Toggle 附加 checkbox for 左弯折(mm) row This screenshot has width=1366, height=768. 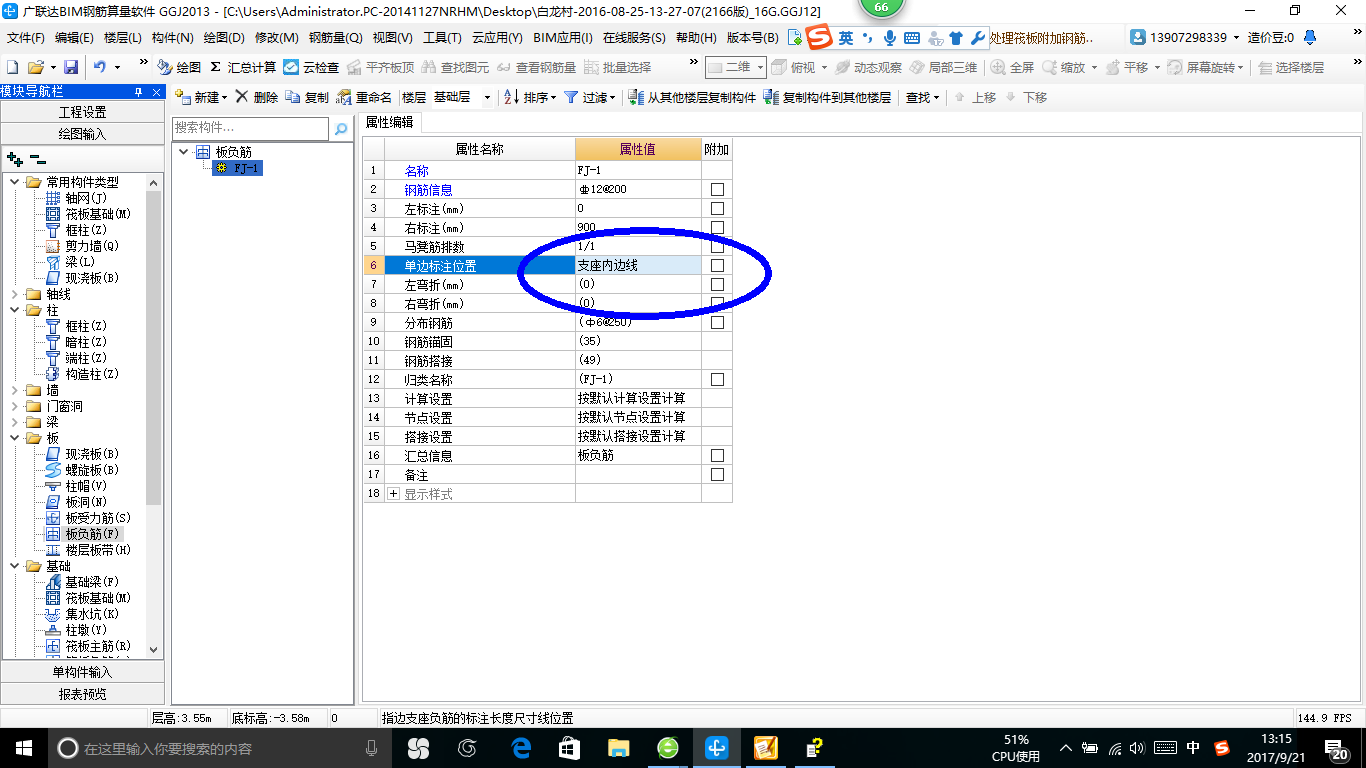tap(717, 285)
